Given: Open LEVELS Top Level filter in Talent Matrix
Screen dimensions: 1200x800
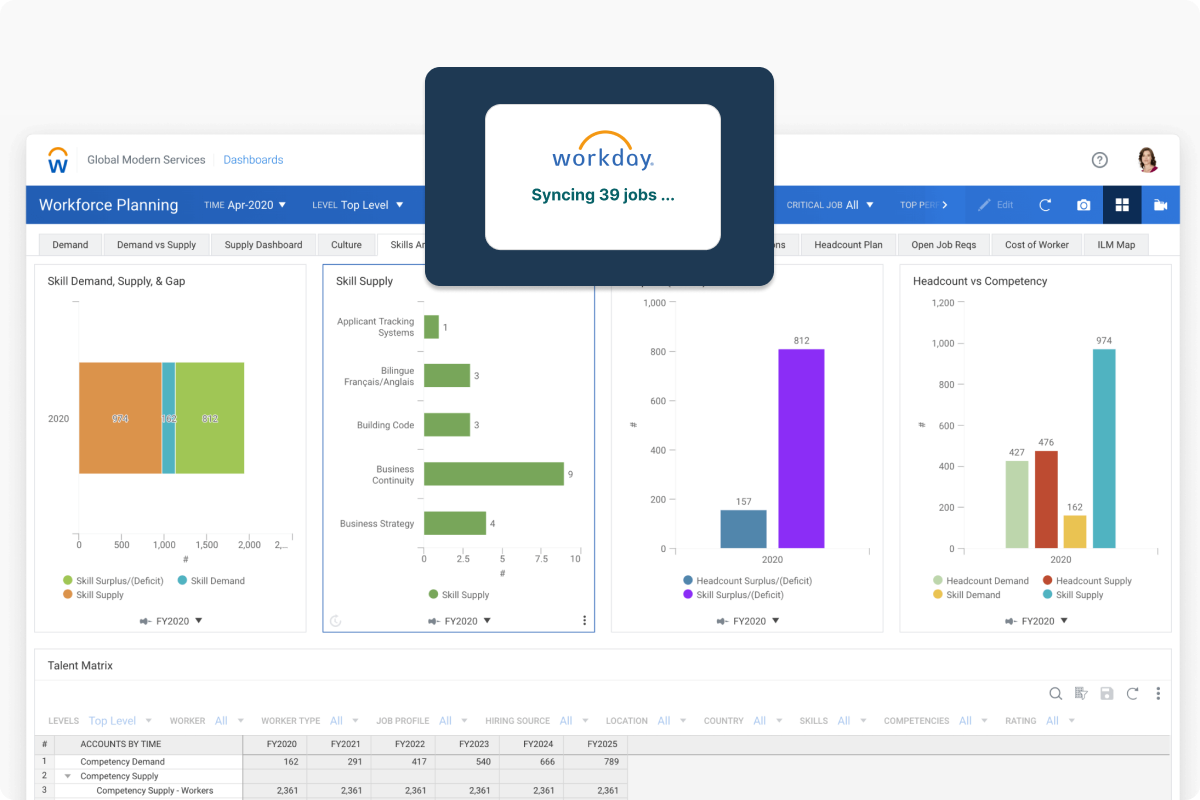Looking at the screenshot, I should [x=100, y=721].
